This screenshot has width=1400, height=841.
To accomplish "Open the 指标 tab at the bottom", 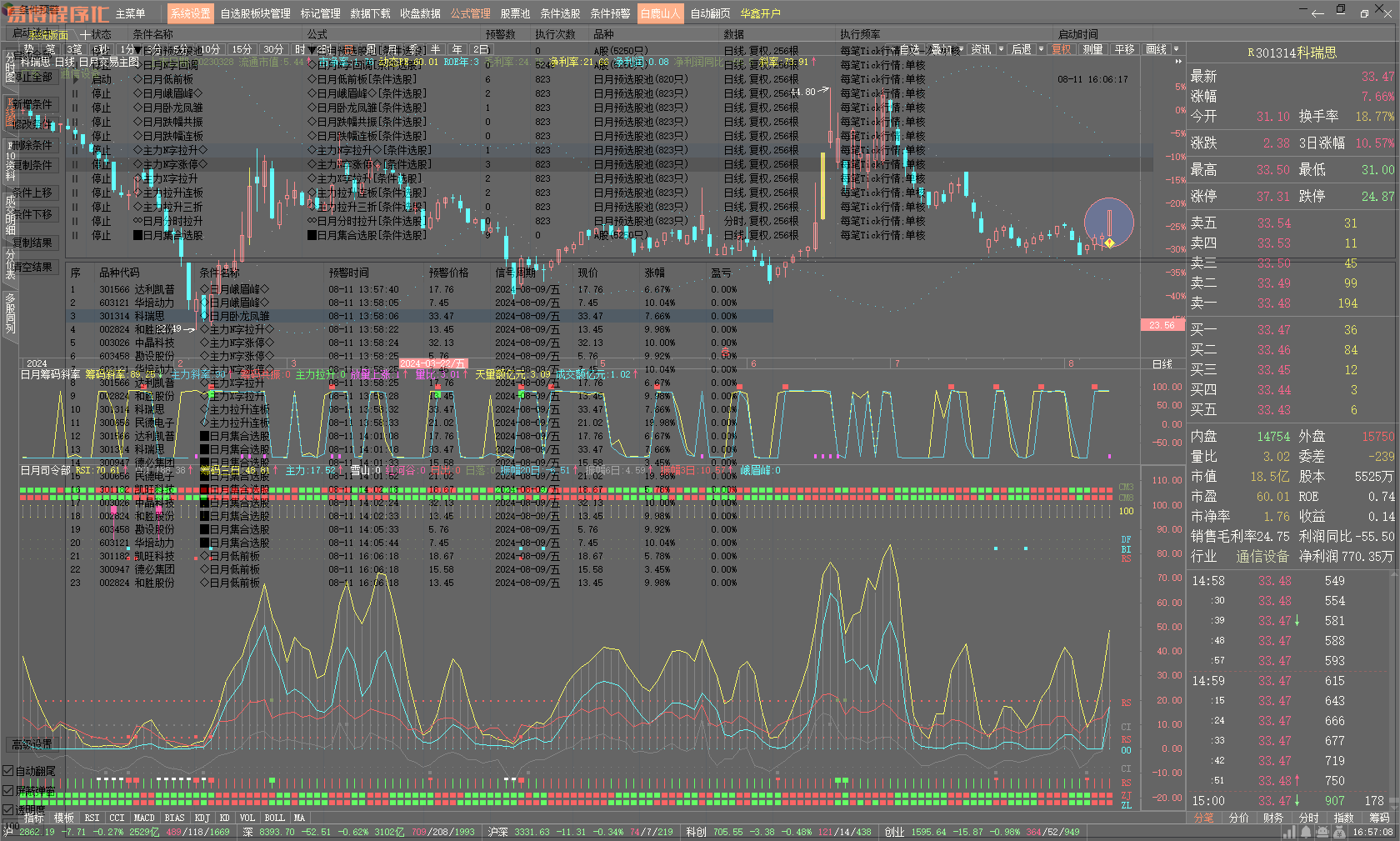I will pos(34,818).
